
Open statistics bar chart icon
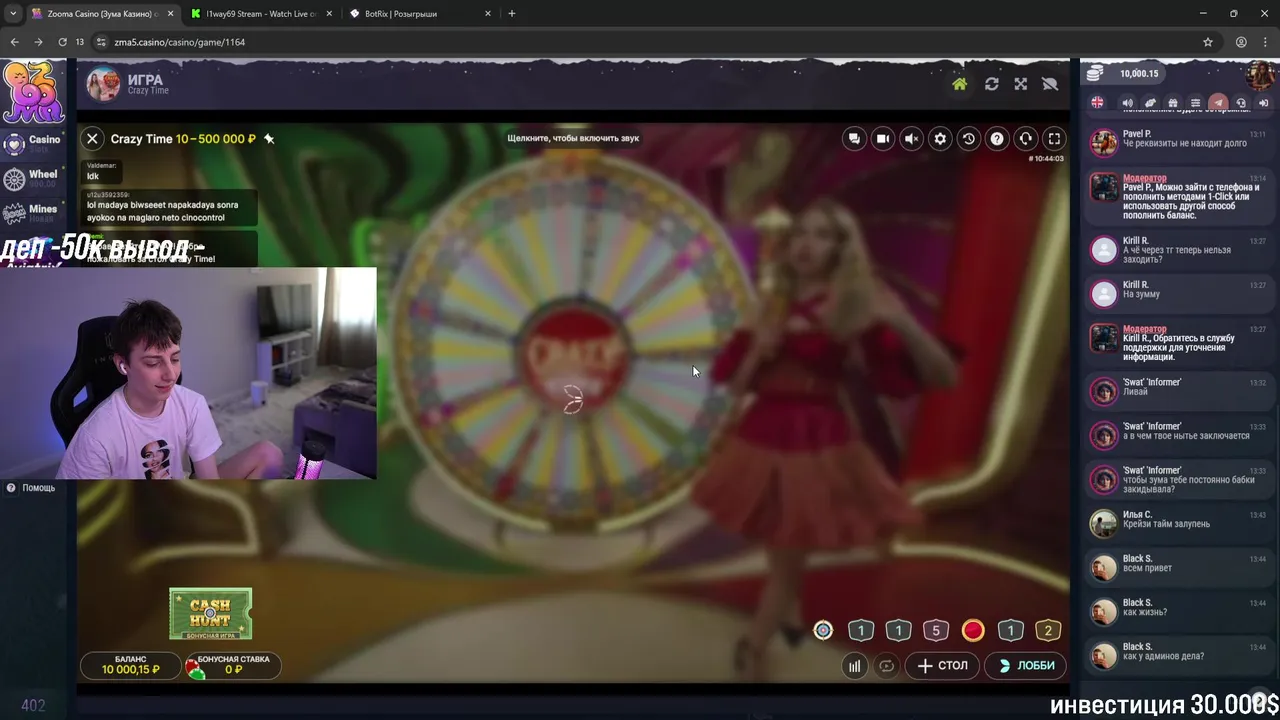[854, 665]
